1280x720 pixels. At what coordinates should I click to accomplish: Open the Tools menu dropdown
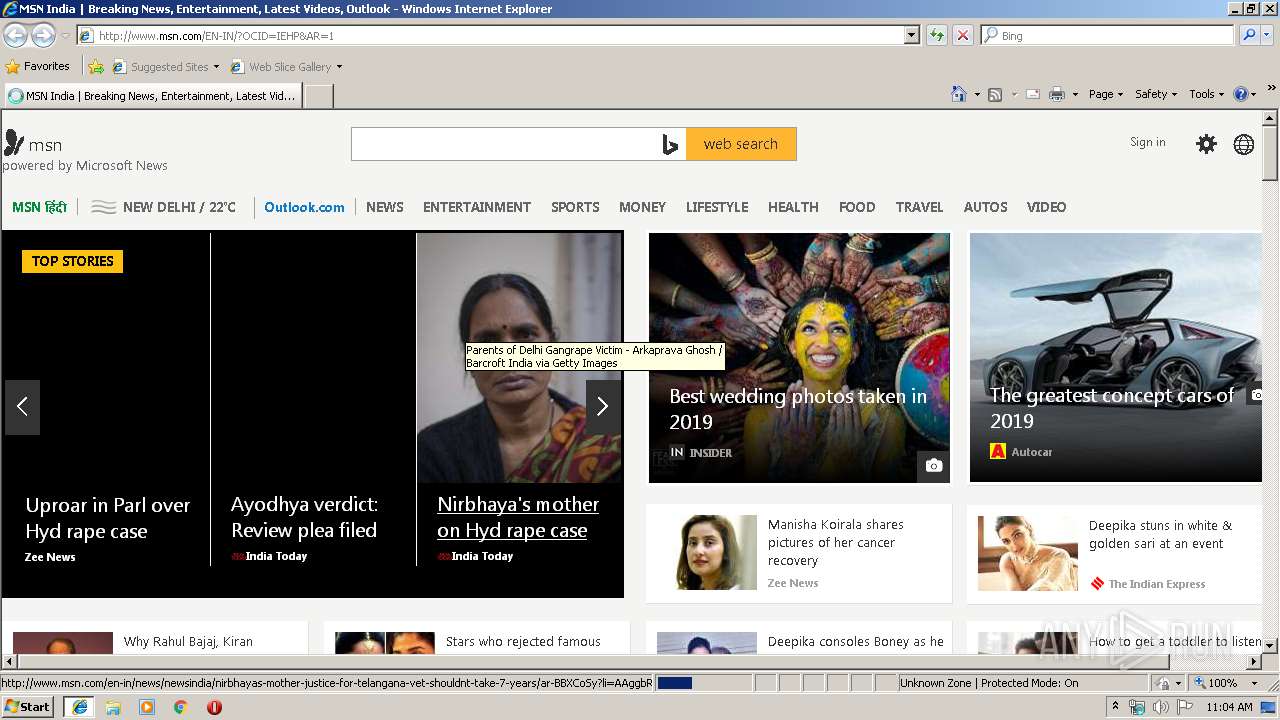pyautogui.click(x=1206, y=94)
